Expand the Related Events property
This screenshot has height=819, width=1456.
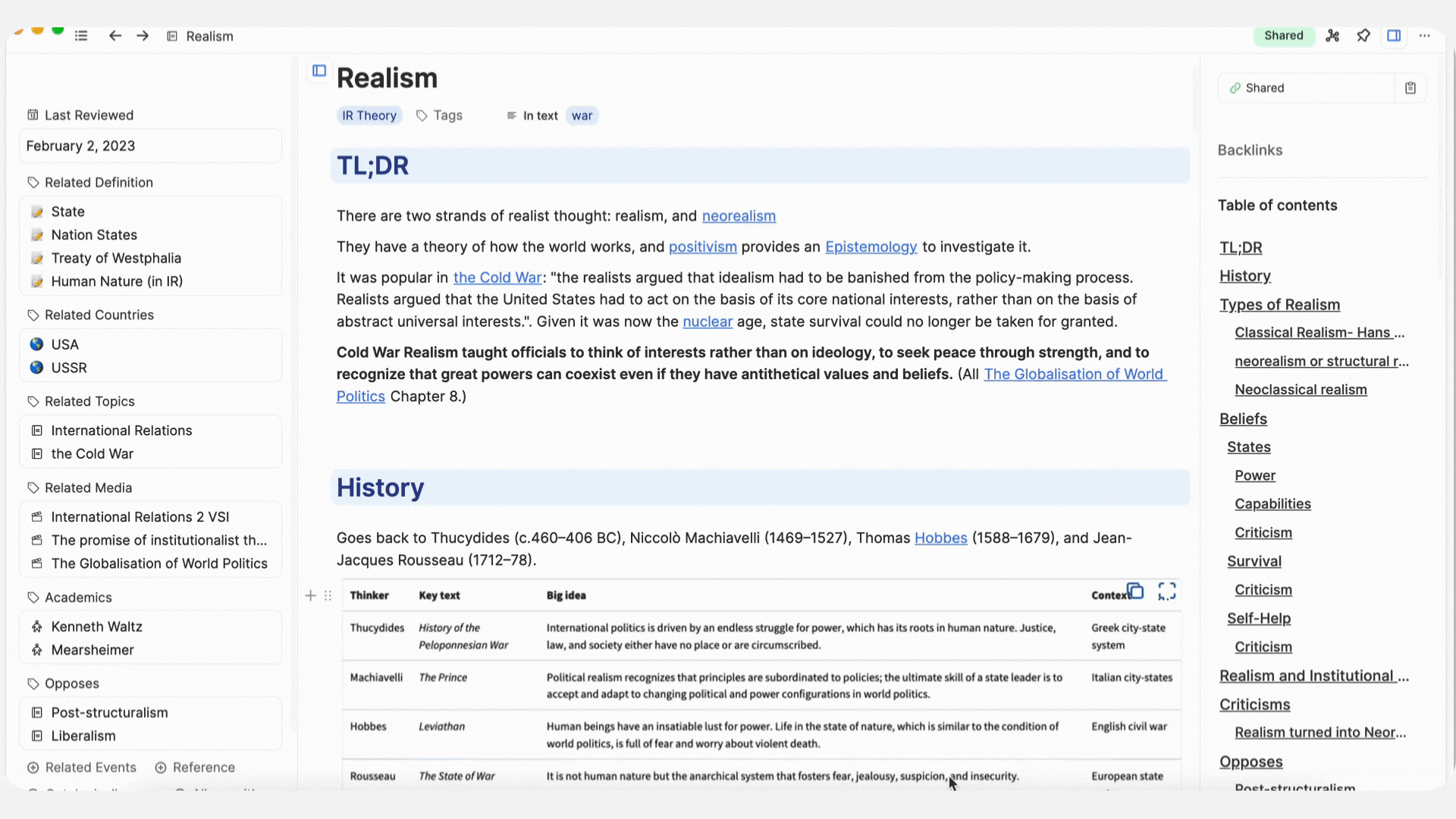click(82, 767)
